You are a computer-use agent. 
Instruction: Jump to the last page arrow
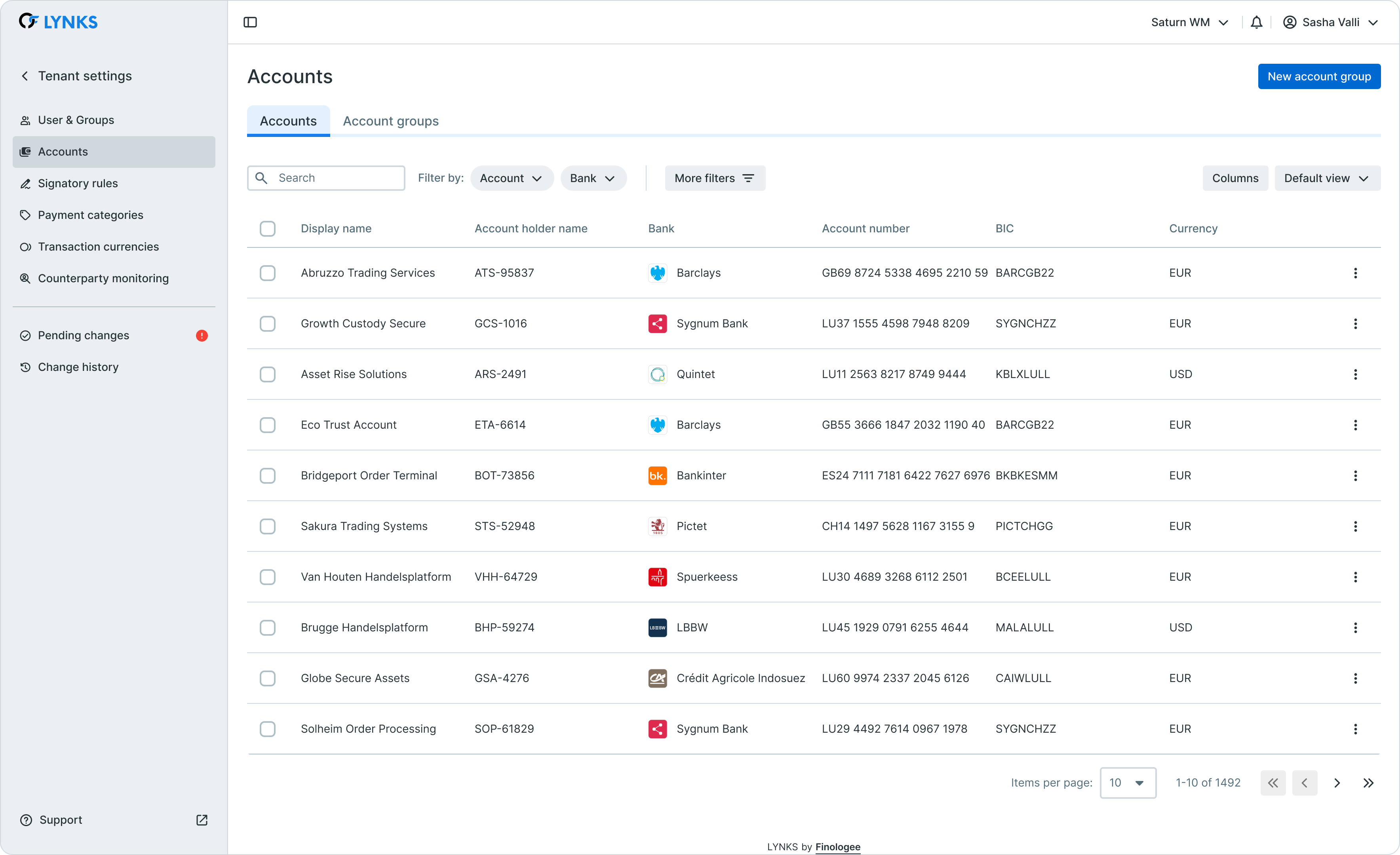pyautogui.click(x=1368, y=783)
